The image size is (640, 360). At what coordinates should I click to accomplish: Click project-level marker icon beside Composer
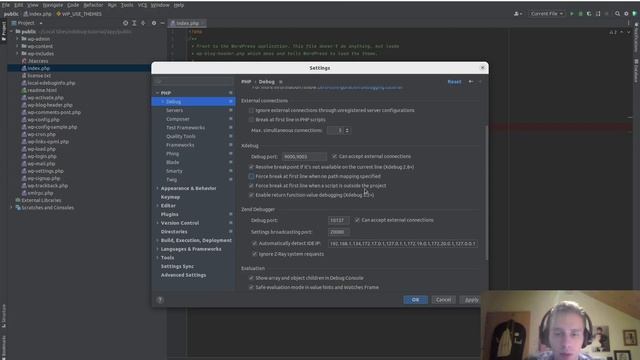point(231,119)
